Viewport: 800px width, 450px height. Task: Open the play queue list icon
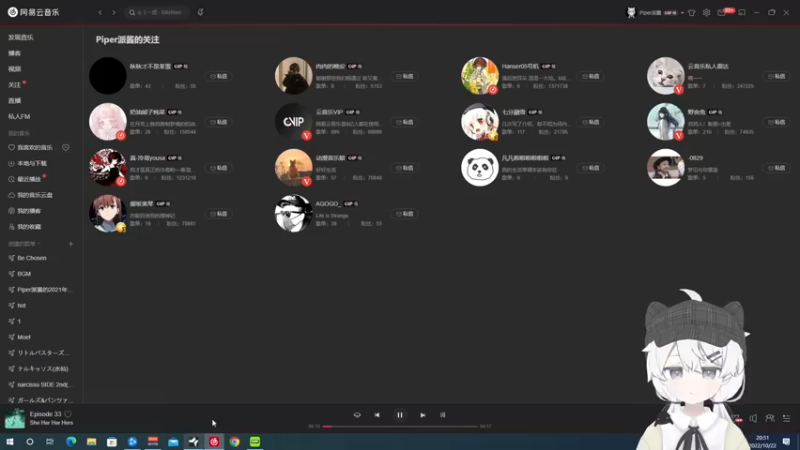click(x=787, y=419)
